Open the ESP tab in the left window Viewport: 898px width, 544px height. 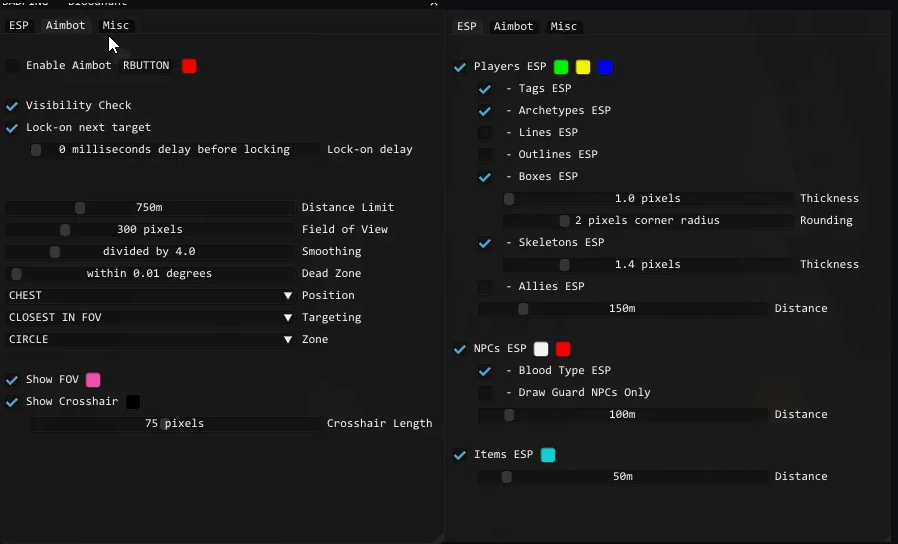click(18, 25)
